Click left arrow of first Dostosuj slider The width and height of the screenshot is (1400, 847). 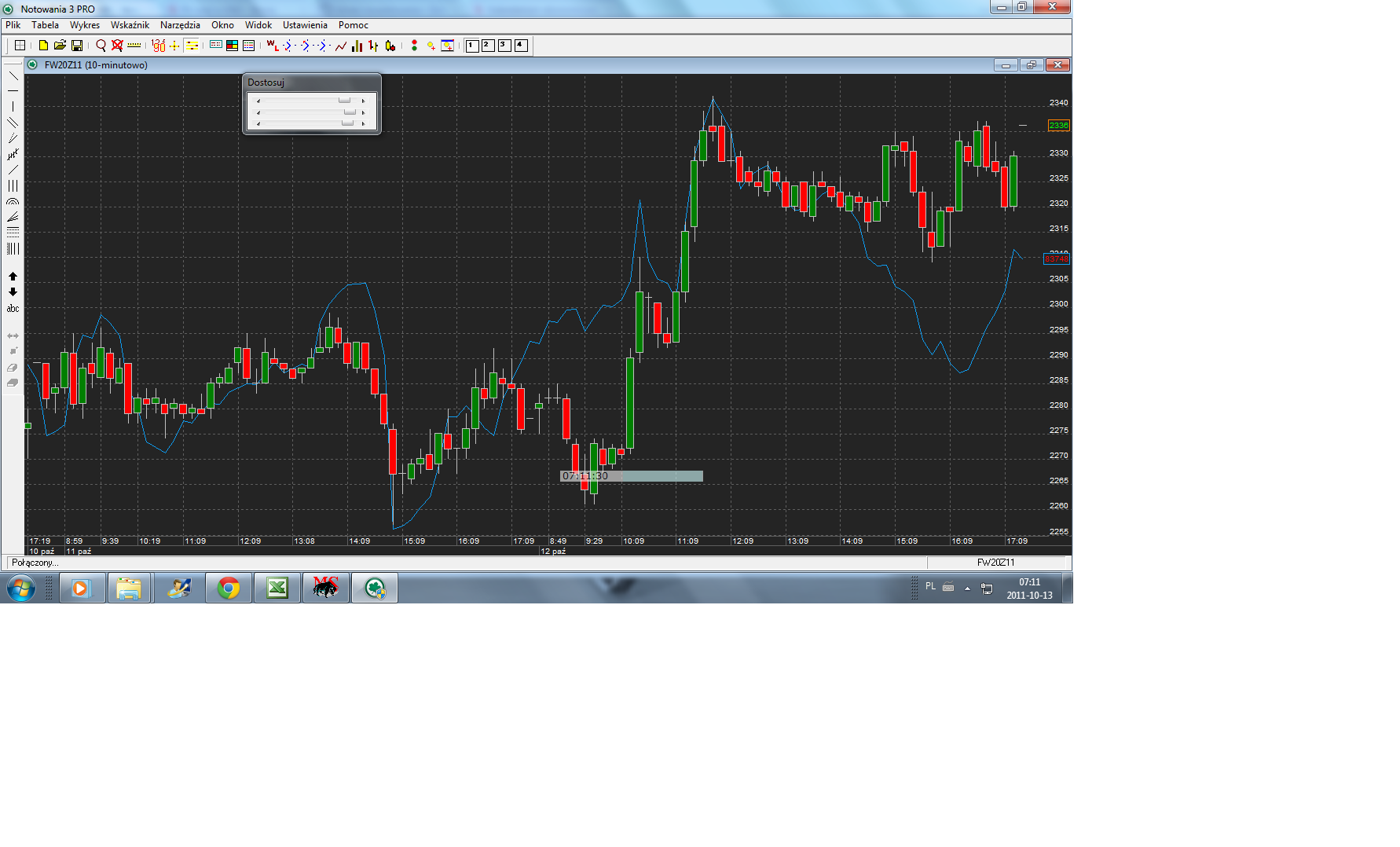click(258, 101)
